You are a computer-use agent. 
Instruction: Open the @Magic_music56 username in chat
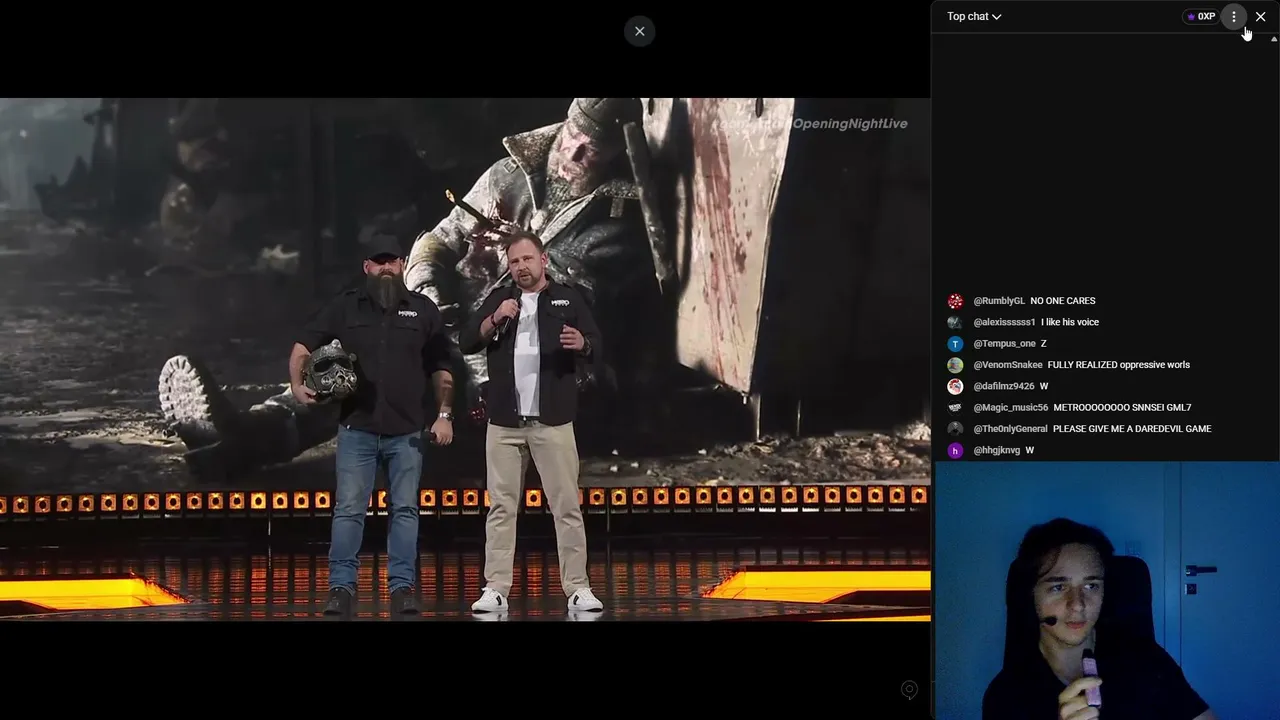pos(1011,408)
